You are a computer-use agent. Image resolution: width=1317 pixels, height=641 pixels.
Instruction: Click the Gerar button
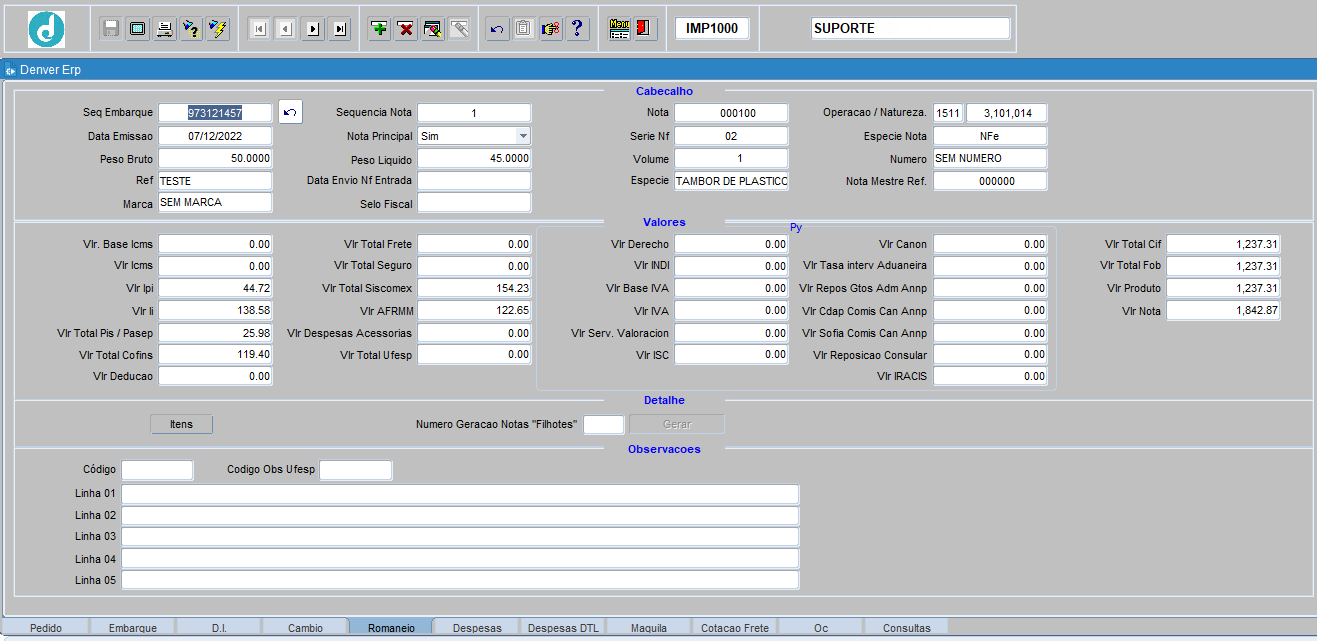coord(677,424)
